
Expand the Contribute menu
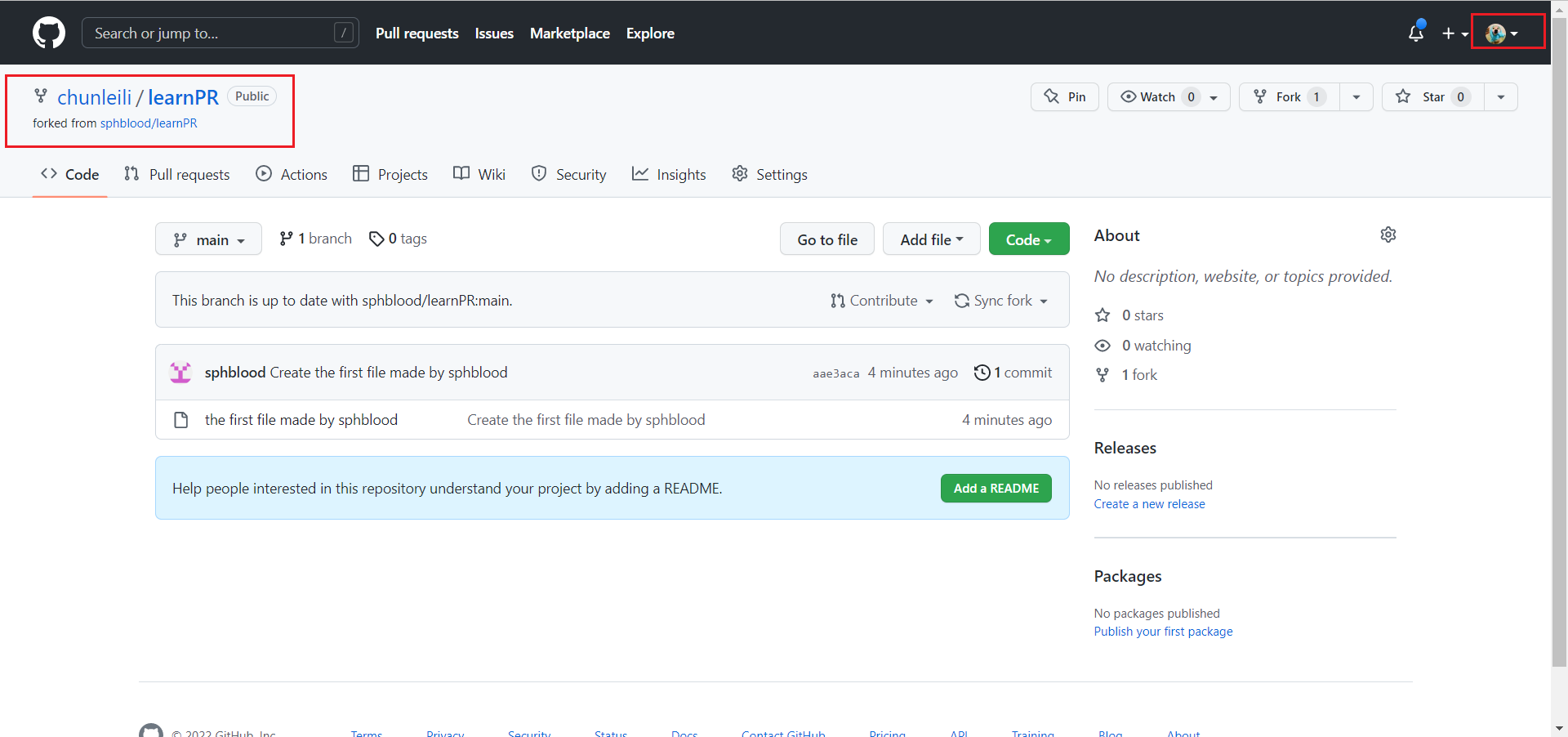(882, 301)
